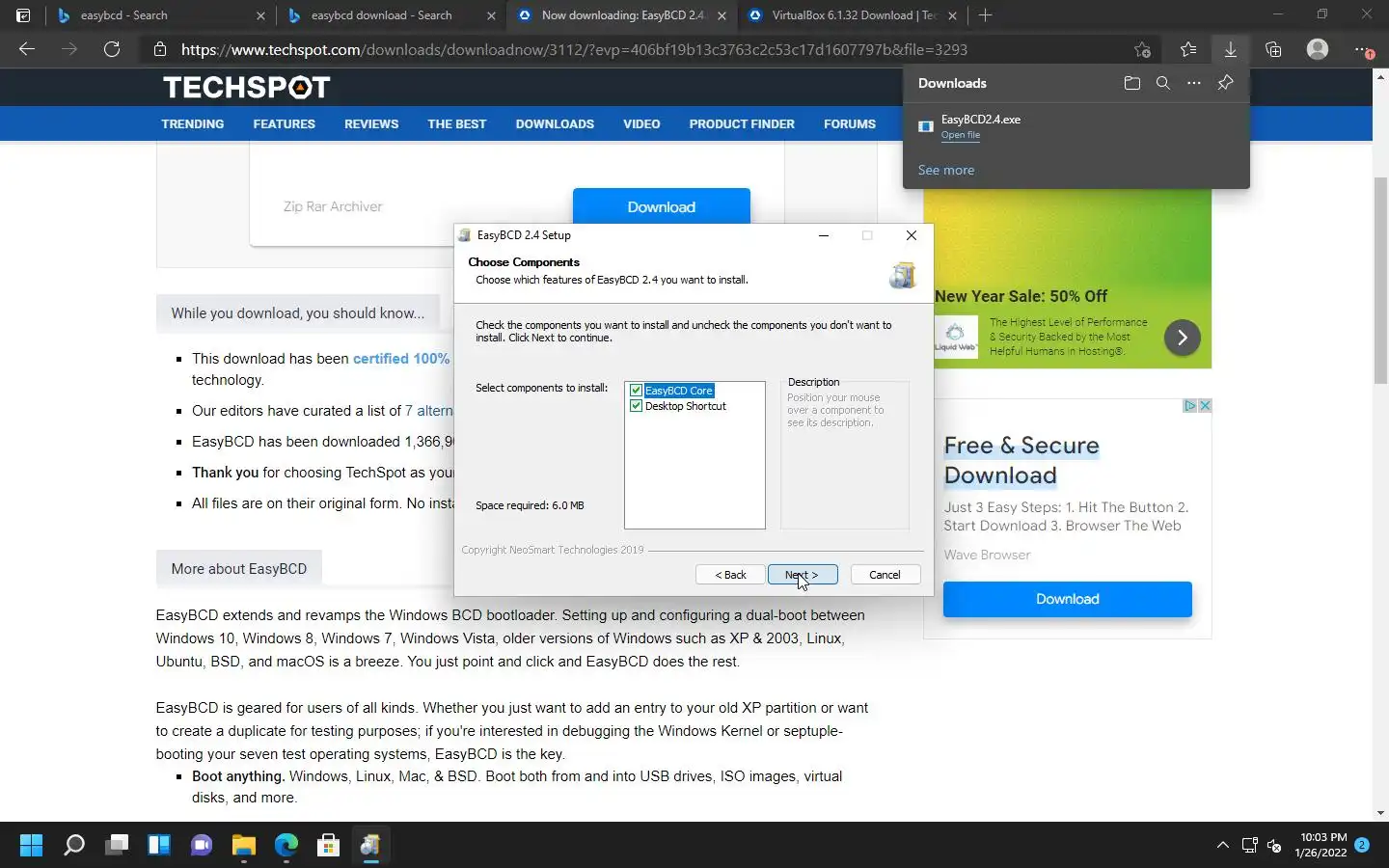Open File Explorer from the taskbar
The height and width of the screenshot is (868, 1389).
click(x=244, y=846)
